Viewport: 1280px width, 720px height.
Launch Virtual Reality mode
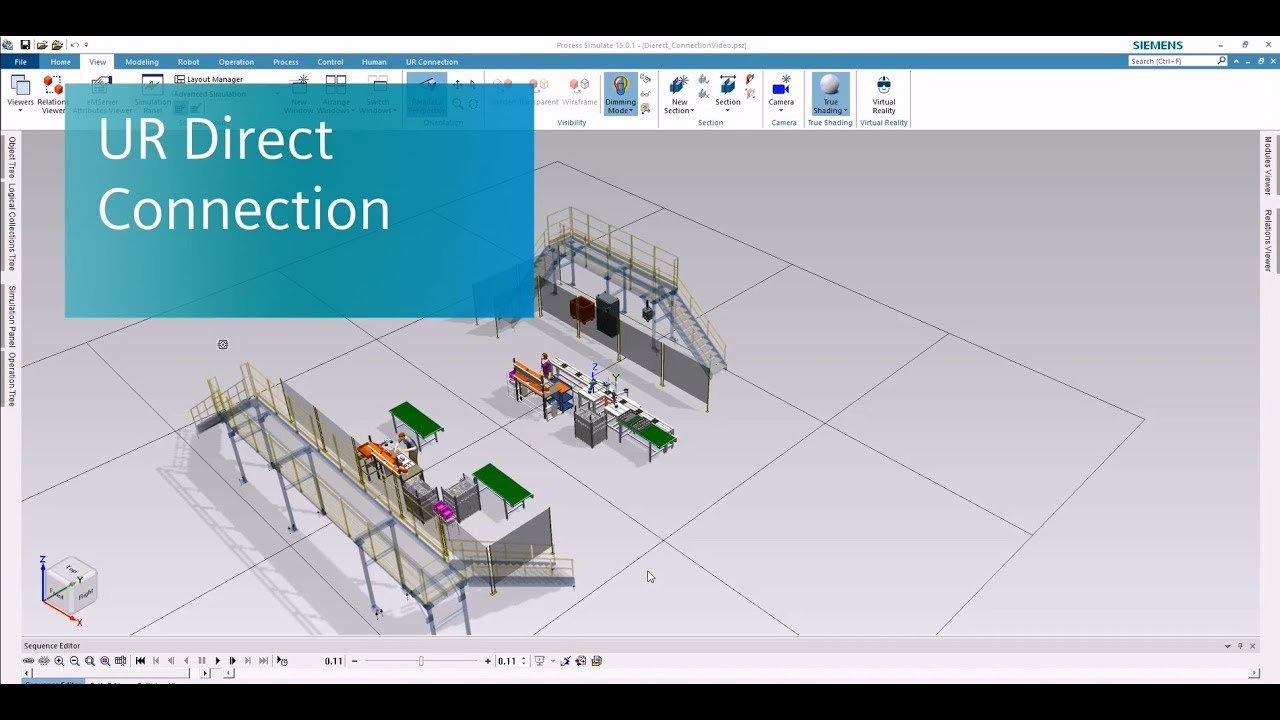tap(884, 94)
